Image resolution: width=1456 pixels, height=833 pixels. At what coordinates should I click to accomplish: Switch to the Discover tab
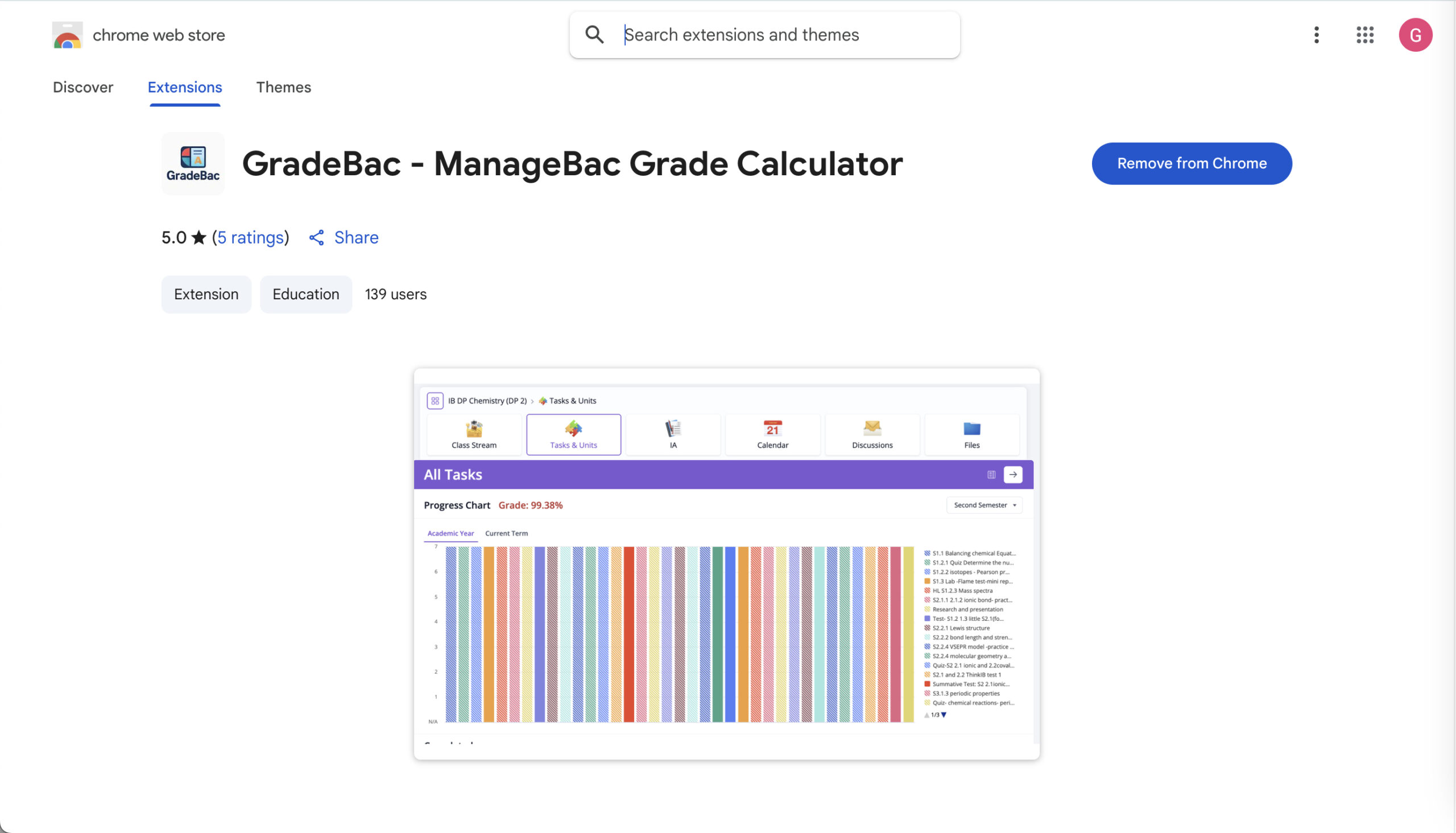pyautogui.click(x=83, y=87)
